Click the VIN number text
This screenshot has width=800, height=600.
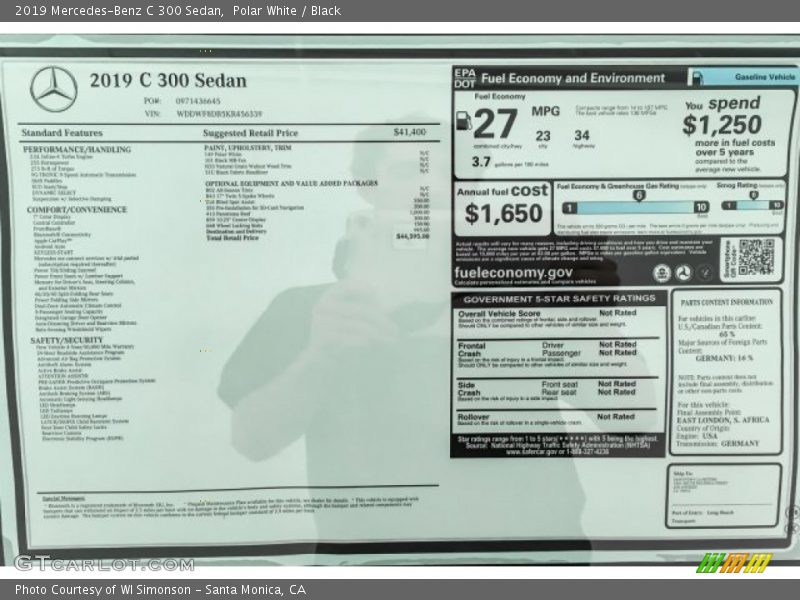(219, 114)
